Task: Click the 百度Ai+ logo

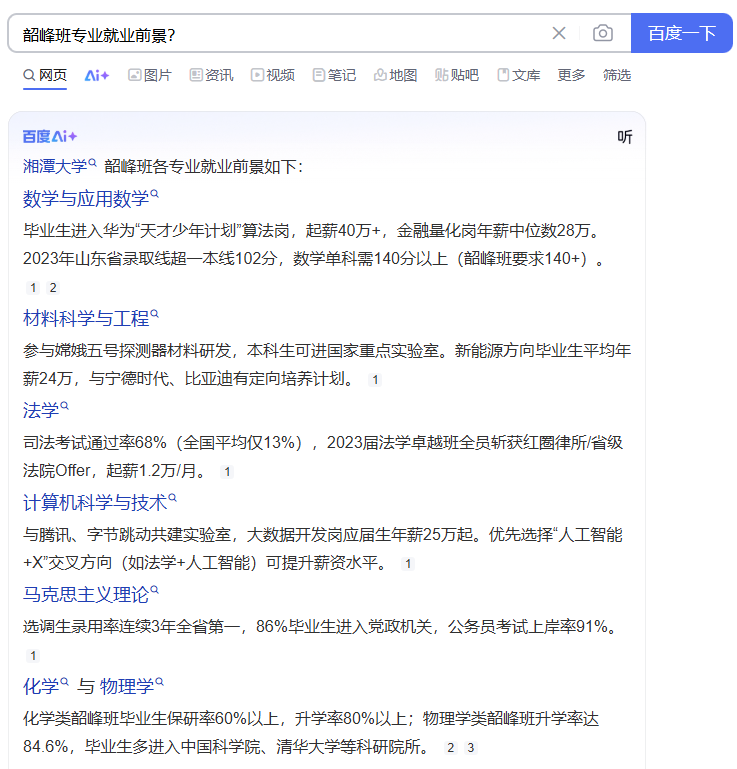Action: click(x=50, y=136)
